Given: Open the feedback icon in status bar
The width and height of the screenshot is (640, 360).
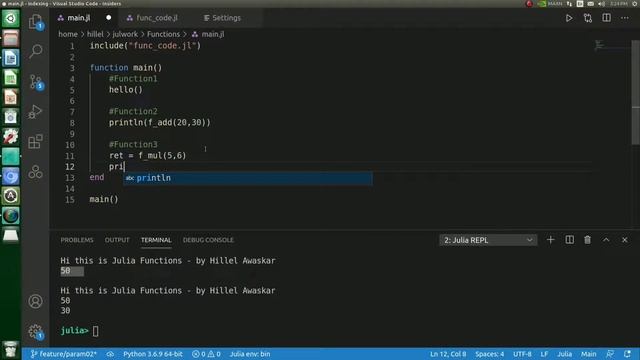Looking at the screenshot, I should [610, 354].
